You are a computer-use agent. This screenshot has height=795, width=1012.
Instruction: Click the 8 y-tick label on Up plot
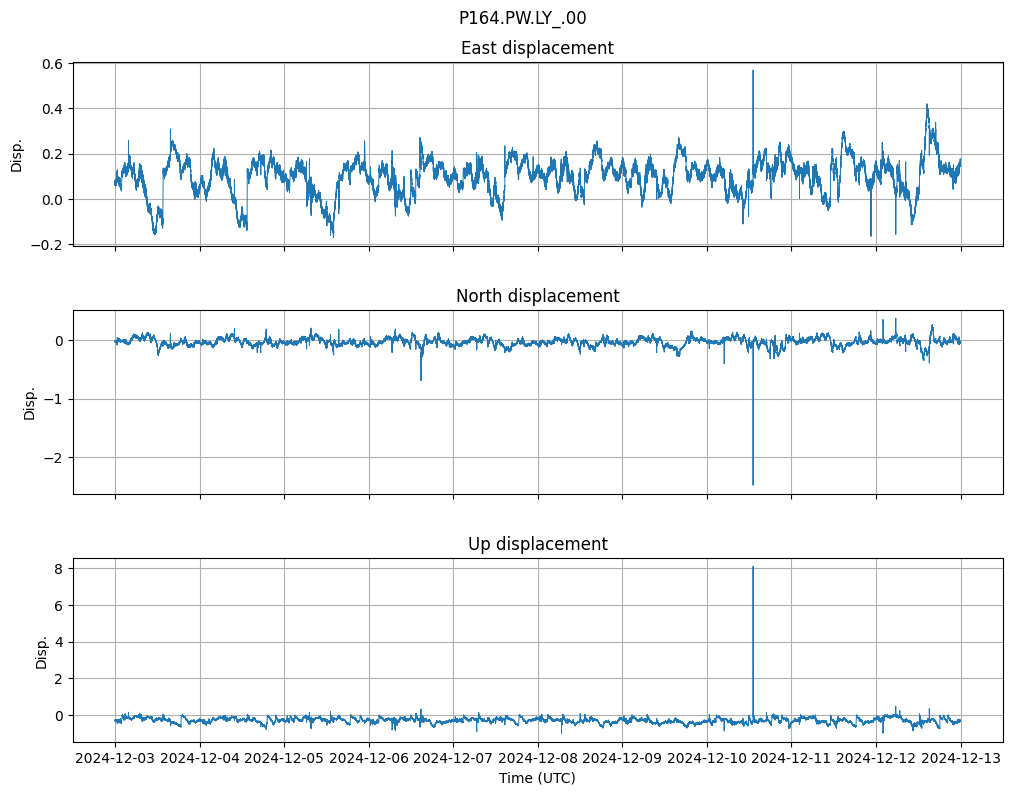59,568
